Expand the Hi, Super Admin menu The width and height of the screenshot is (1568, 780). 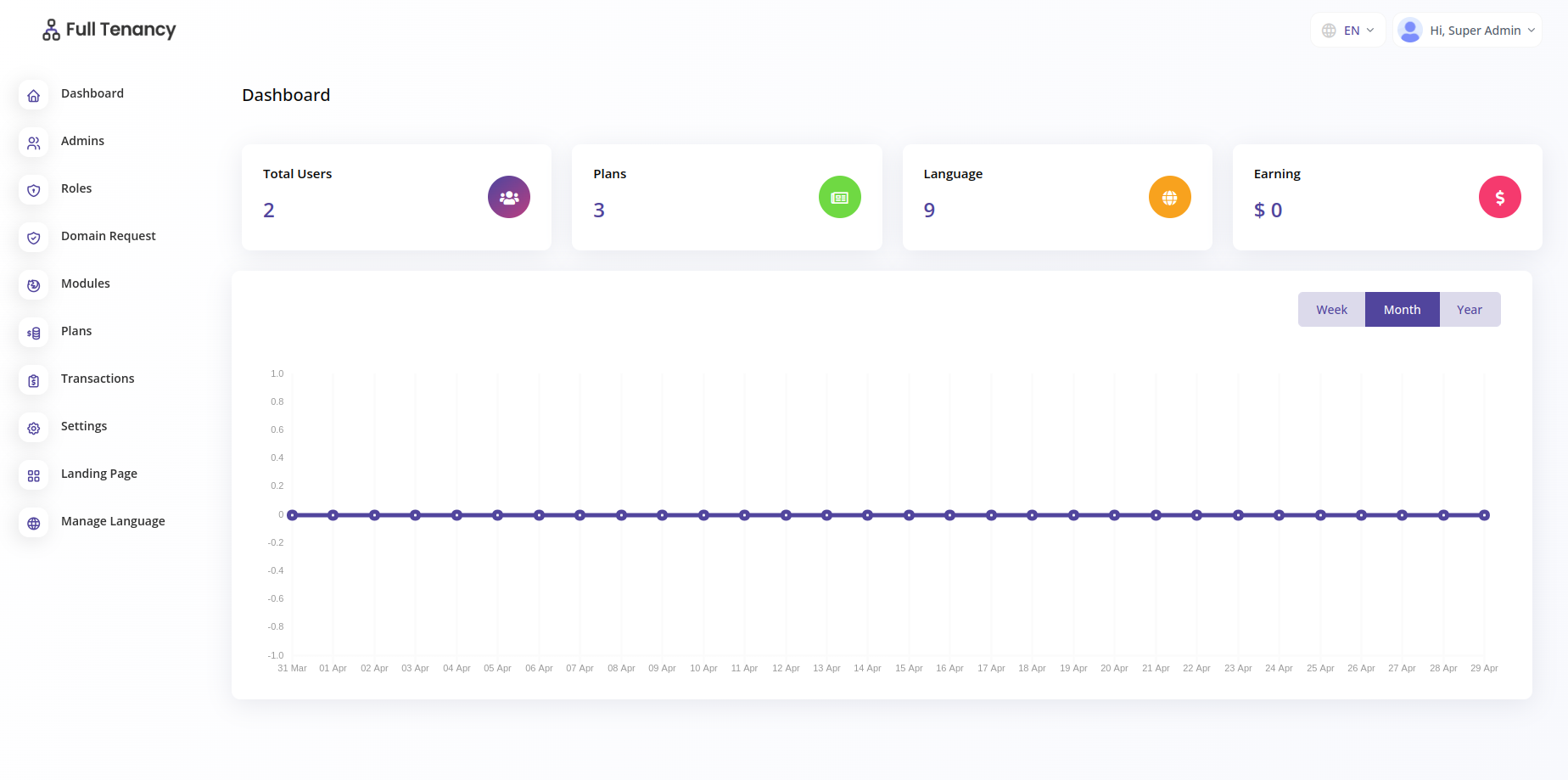(x=1467, y=30)
